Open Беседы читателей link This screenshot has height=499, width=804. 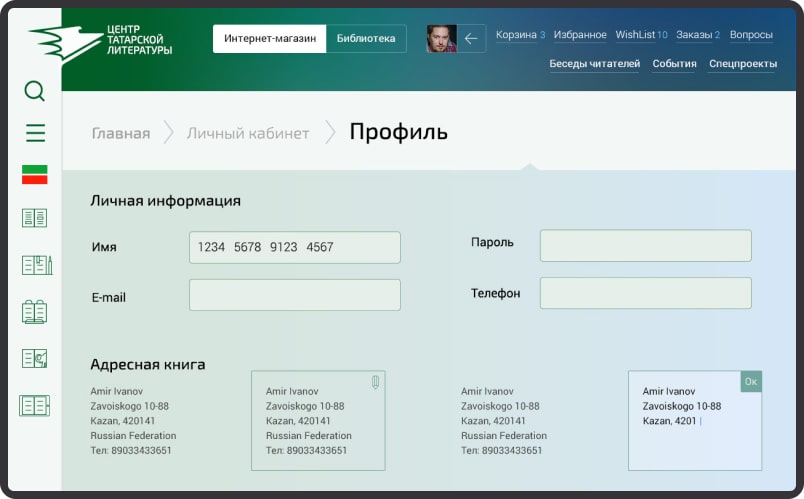click(594, 64)
